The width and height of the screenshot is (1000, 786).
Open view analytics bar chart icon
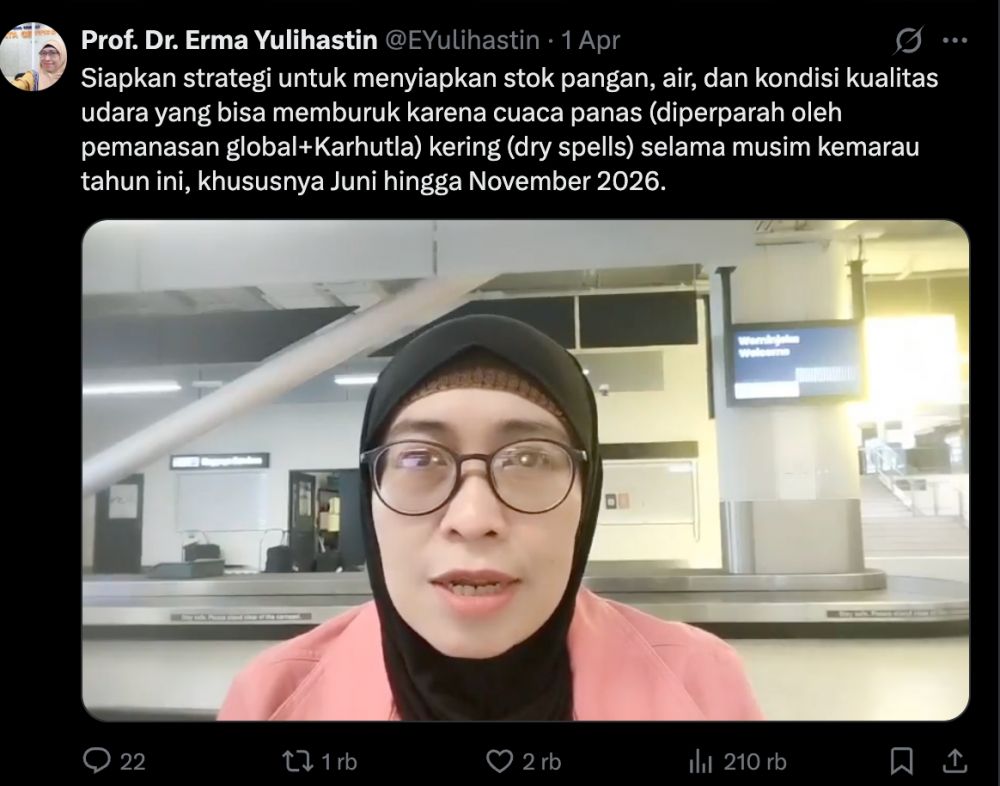click(701, 760)
